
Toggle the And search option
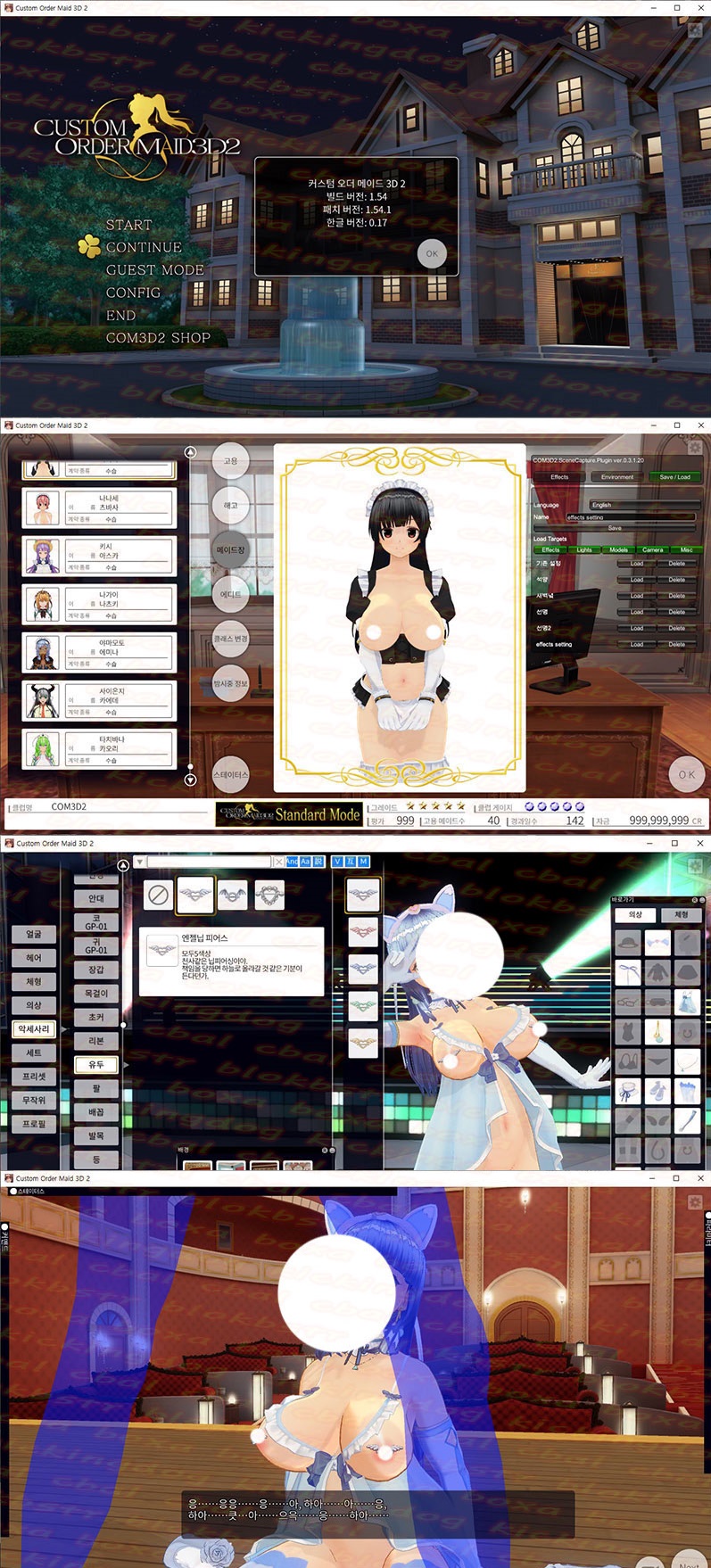[292, 862]
